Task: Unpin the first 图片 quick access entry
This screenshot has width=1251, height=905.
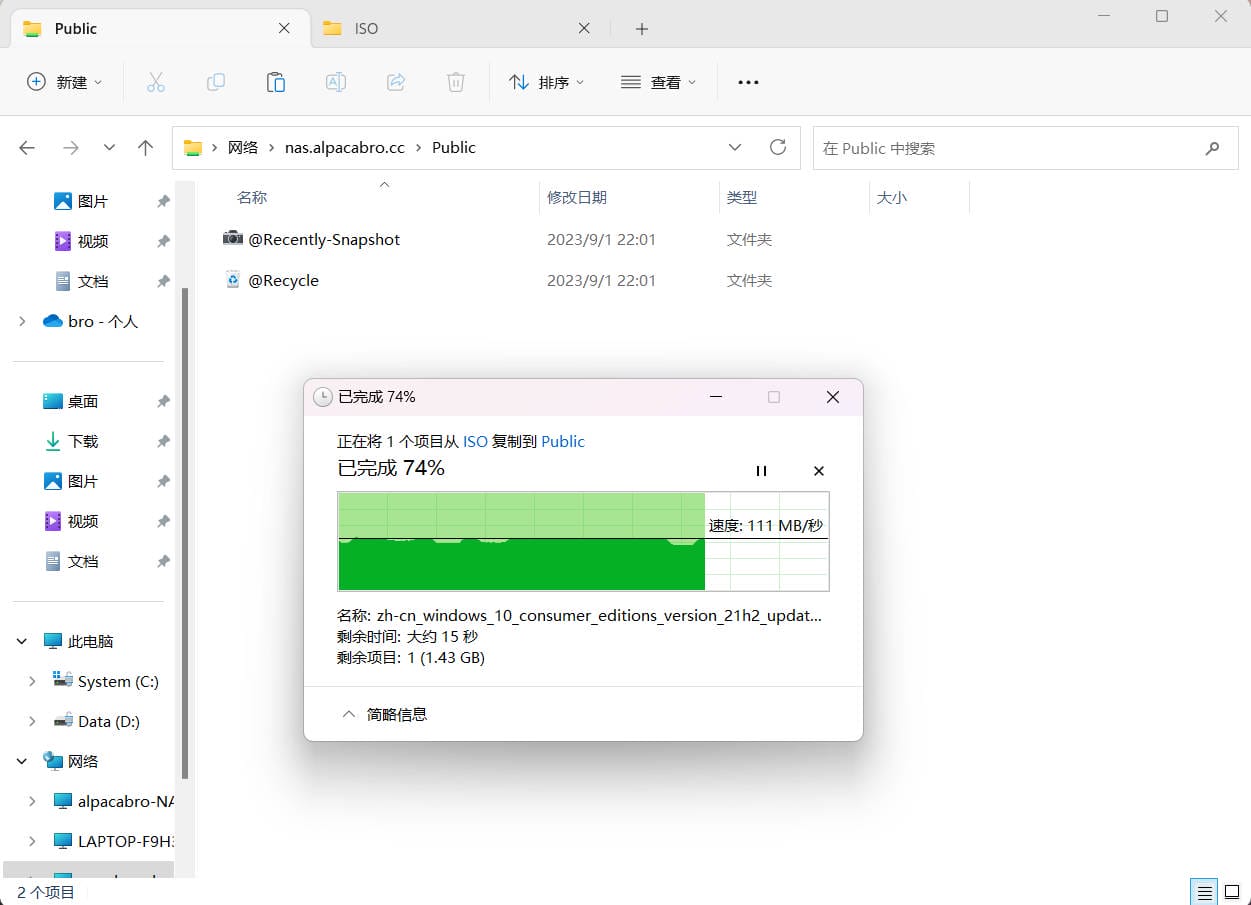Action: (163, 201)
